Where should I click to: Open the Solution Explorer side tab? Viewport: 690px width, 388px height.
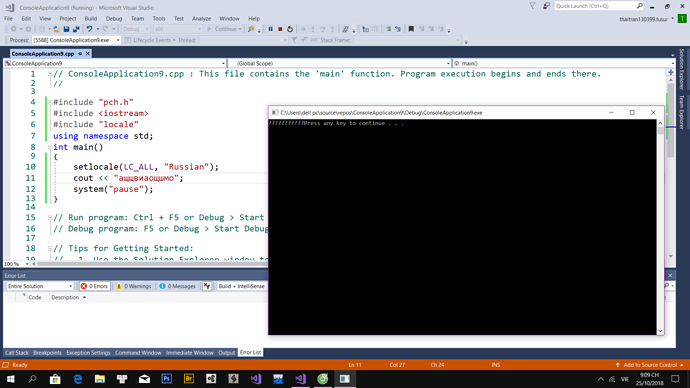point(681,69)
